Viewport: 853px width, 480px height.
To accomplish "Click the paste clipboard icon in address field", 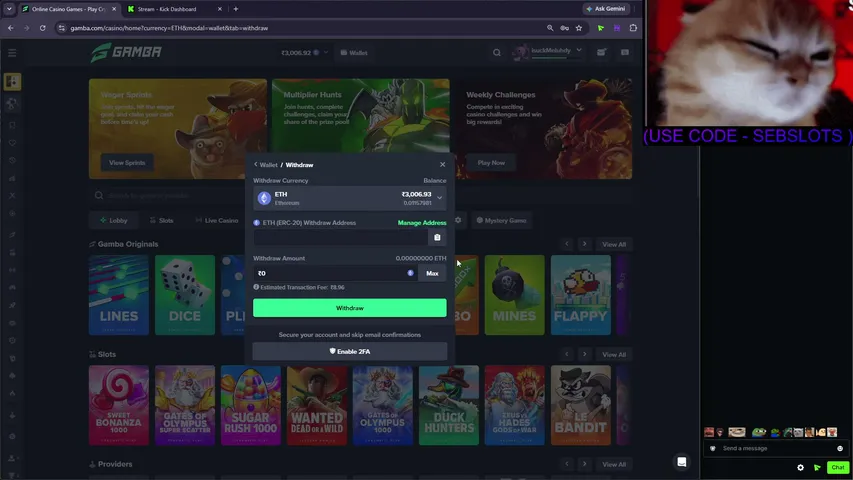I will [437, 237].
